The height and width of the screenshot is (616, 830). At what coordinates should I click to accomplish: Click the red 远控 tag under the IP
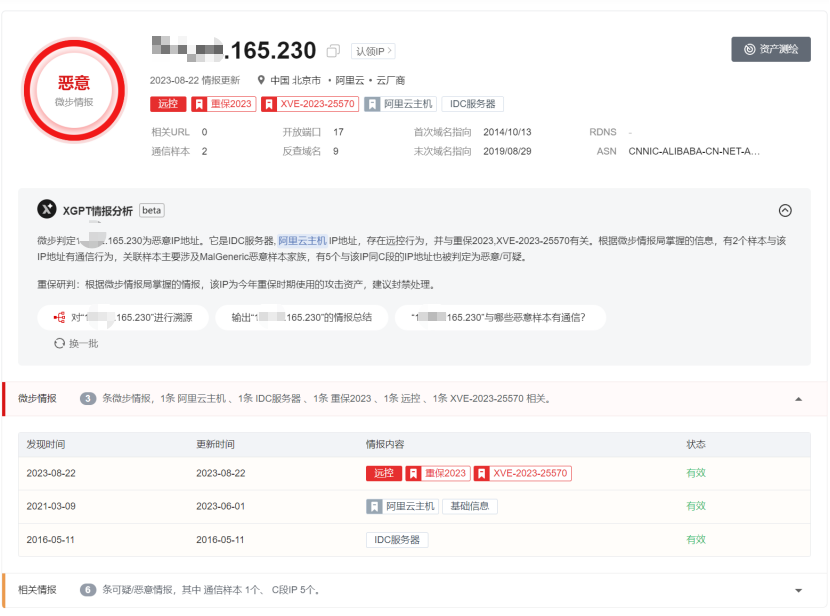coord(168,103)
